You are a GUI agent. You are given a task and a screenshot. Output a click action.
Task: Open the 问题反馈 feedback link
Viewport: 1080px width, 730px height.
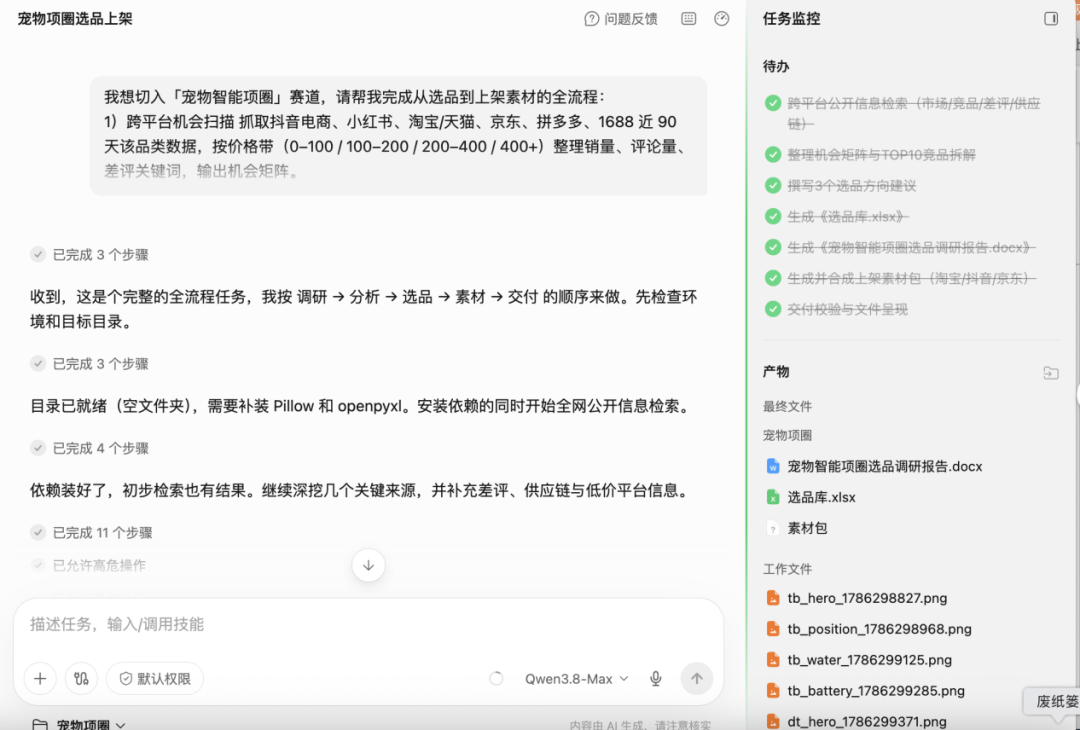[x=621, y=19]
